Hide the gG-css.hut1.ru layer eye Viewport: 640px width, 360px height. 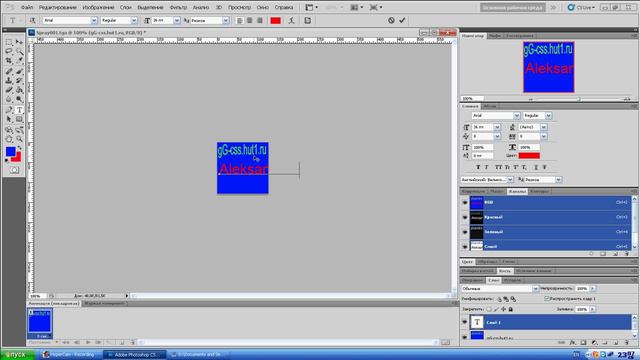tap(464, 337)
